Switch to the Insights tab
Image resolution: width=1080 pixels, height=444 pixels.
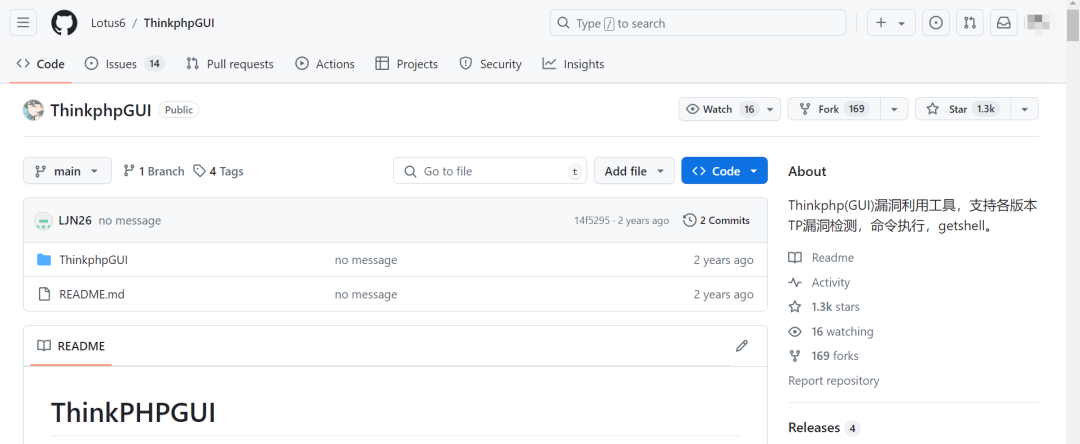(574, 64)
